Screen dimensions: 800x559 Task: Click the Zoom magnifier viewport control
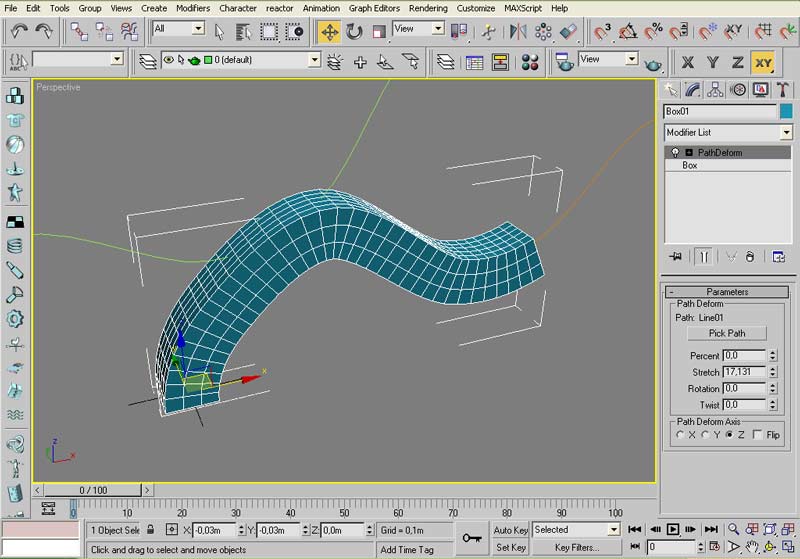click(733, 529)
